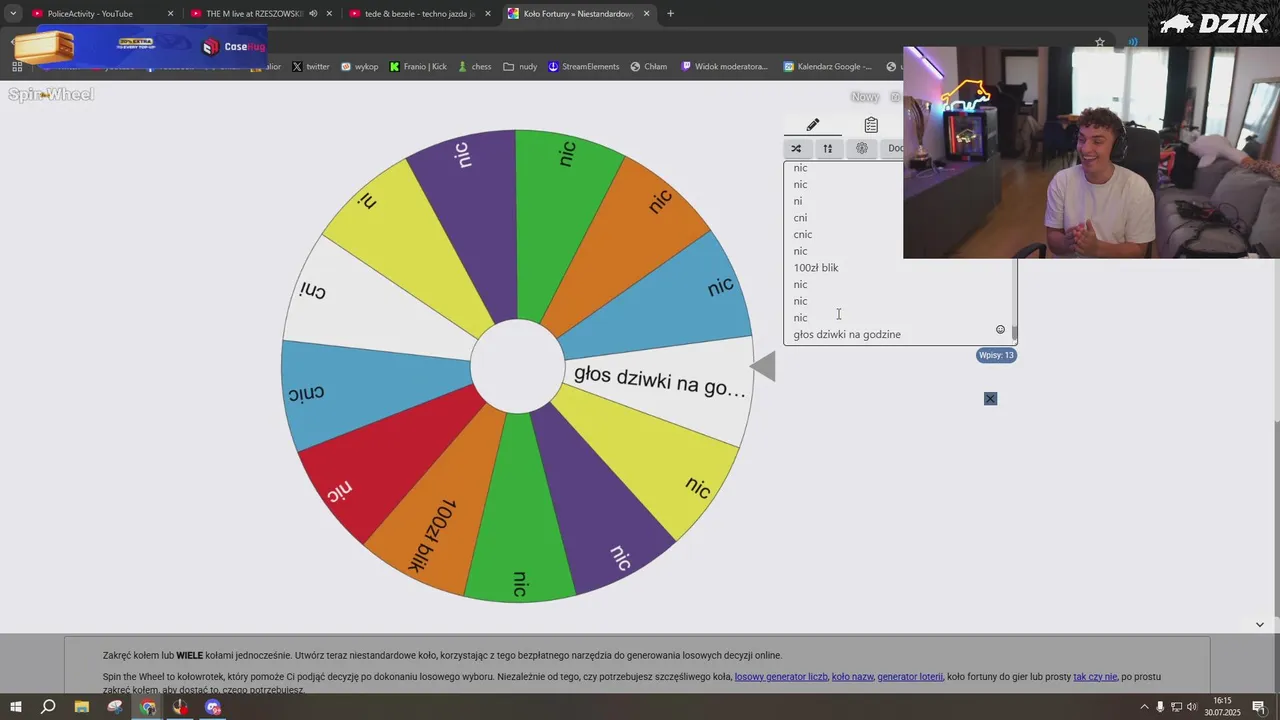The height and width of the screenshot is (720, 1280).
Task: Open the apps grid in bookmarks bar
Action: tap(17, 67)
